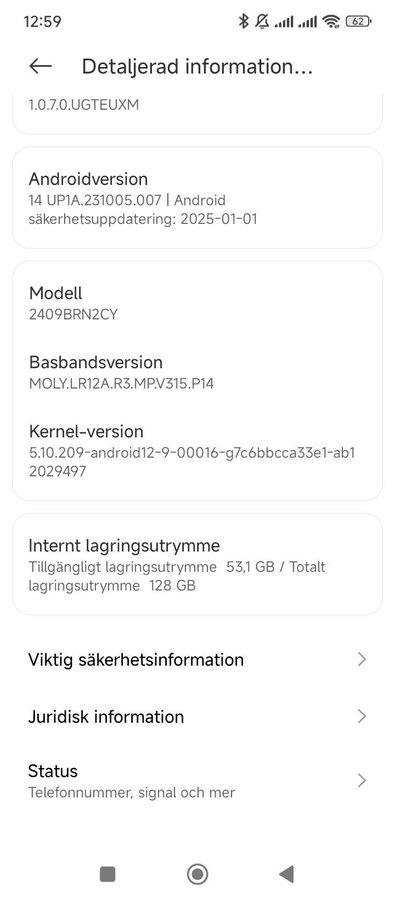
Task: Open Juridisk information entry
Action: pos(198,717)
